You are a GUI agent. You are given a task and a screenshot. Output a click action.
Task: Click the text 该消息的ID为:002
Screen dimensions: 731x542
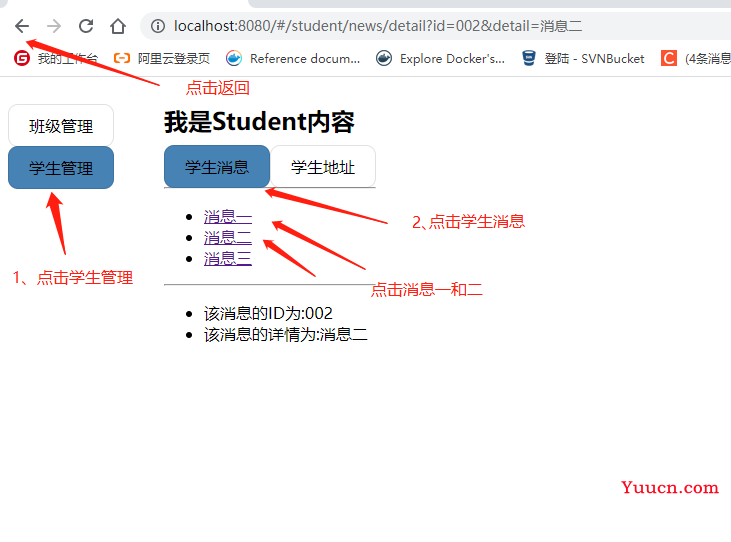(268, 313)
